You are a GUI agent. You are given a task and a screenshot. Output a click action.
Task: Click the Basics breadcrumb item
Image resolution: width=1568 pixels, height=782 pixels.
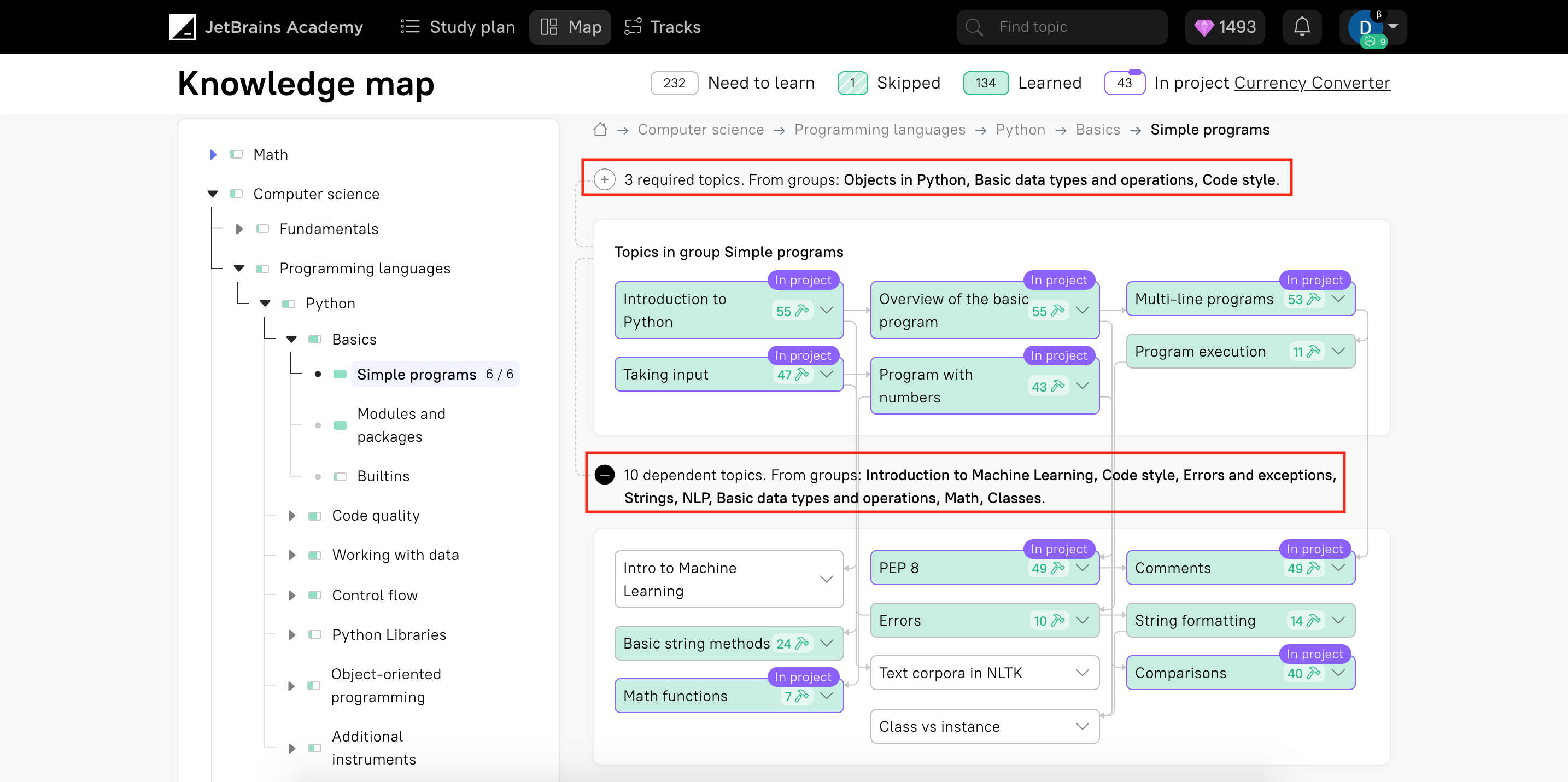pos(1097,129)
